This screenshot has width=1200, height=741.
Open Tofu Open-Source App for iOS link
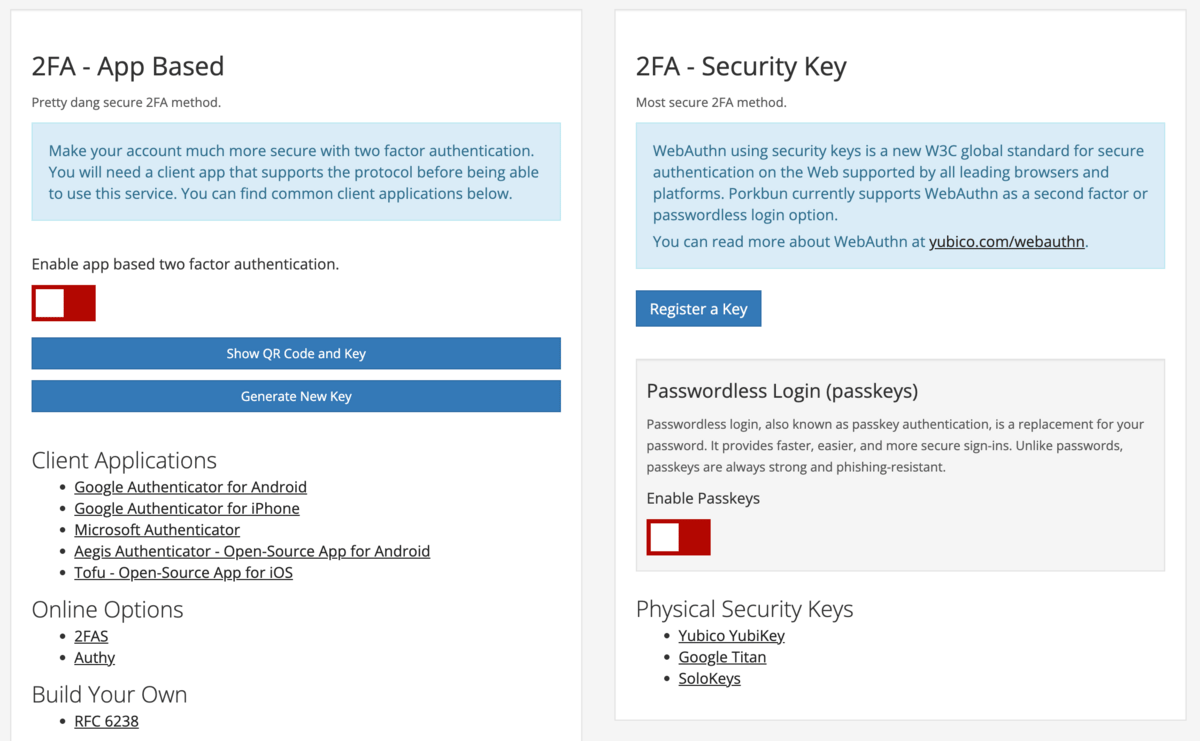click(x=183, y=573)
